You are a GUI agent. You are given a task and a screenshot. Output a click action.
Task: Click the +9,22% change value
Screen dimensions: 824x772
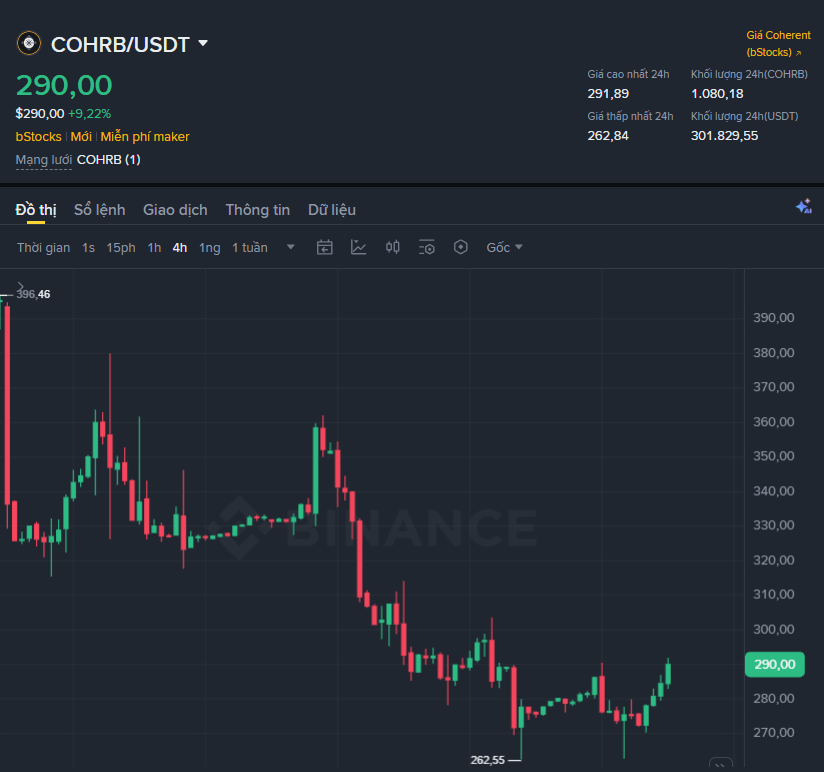pyautogui.click(x=89, y=114)
